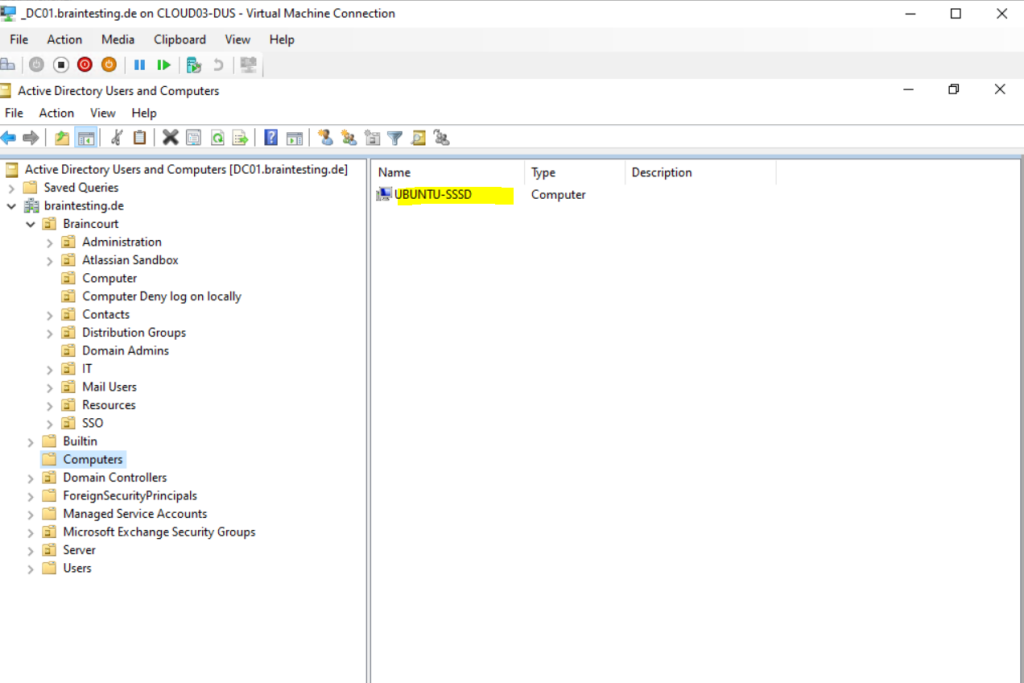1024x683 pixels.
Task: Select the Managed Service Accounts tree item
Action: [x=135, y=514]
